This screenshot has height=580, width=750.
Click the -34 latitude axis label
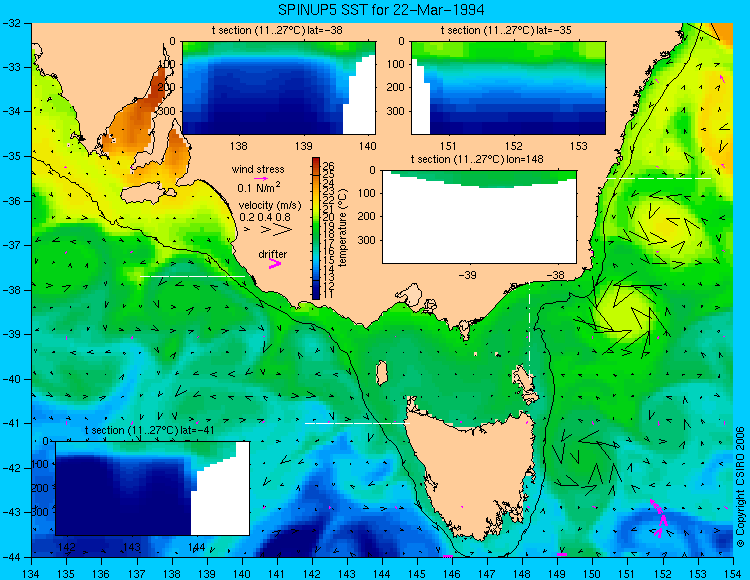11,112
